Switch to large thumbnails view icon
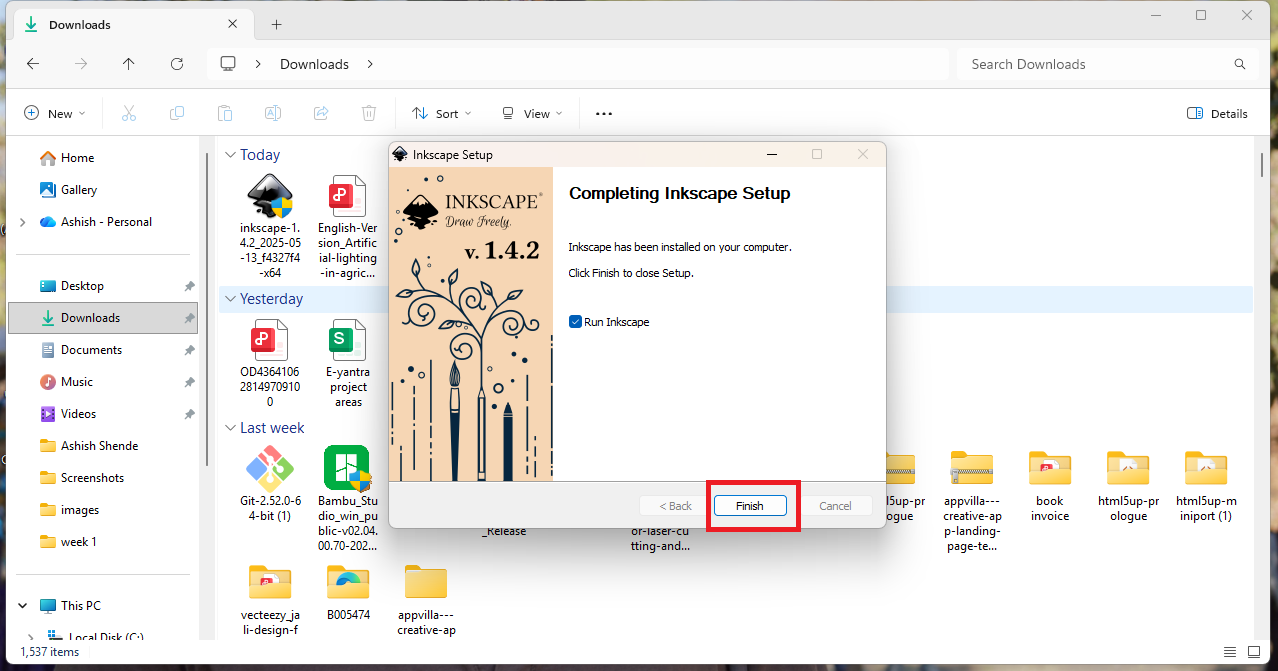1278x671 pixels. click(x=1254, y=652)
